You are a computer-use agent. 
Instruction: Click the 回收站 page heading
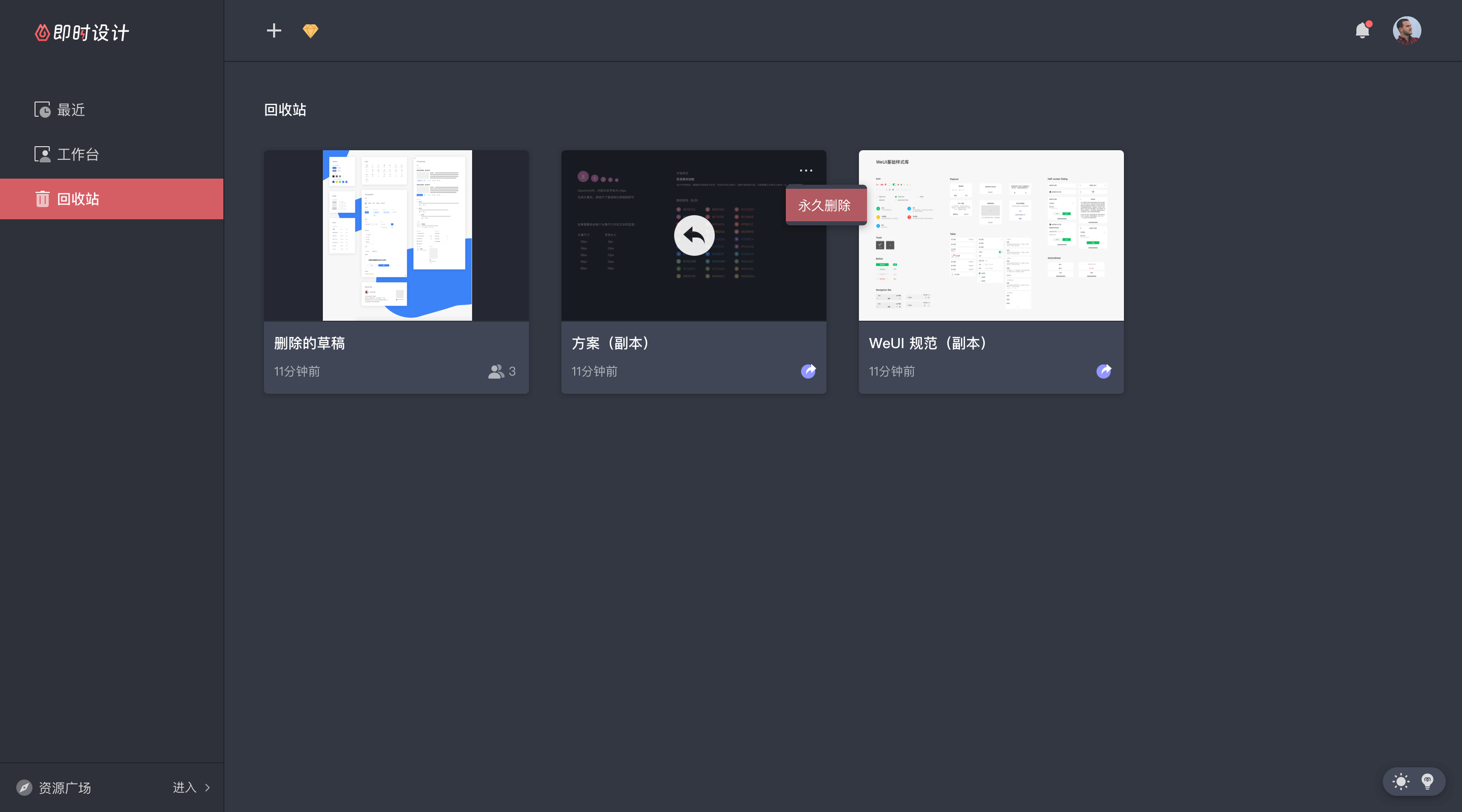(285, 110)
